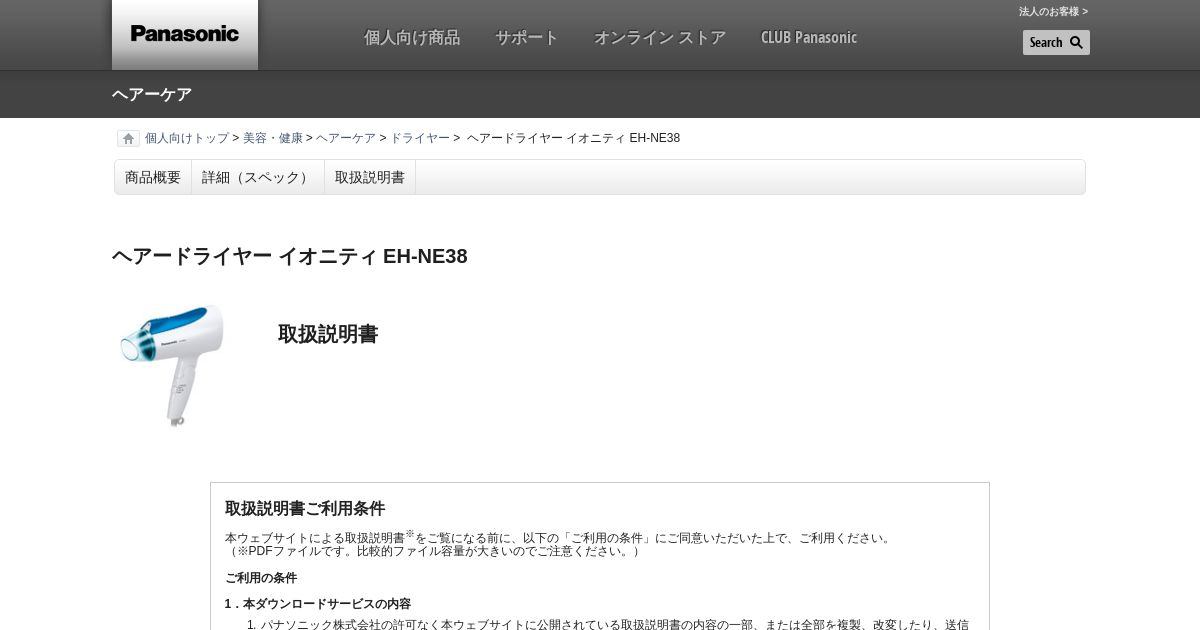Click the heading ヘアードライヤー イオニティ EH-NE38
The width and height of the screenshot is (1200, 630).
[x=290, y=256]
